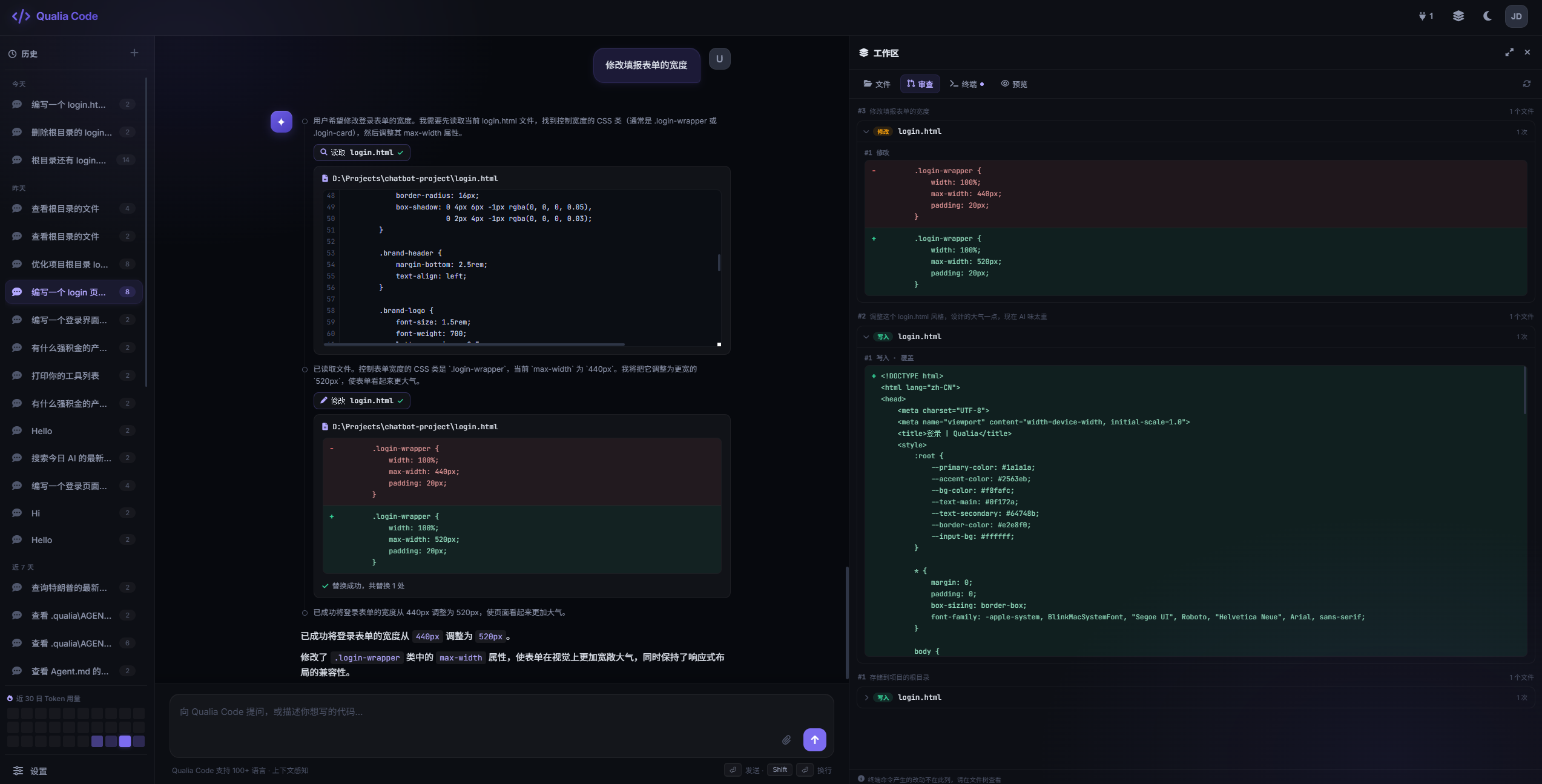The height and width of the screenshot is (784, 1542).
Task: Start new chat with plus icon beside 历史
Action: [134, 53]
